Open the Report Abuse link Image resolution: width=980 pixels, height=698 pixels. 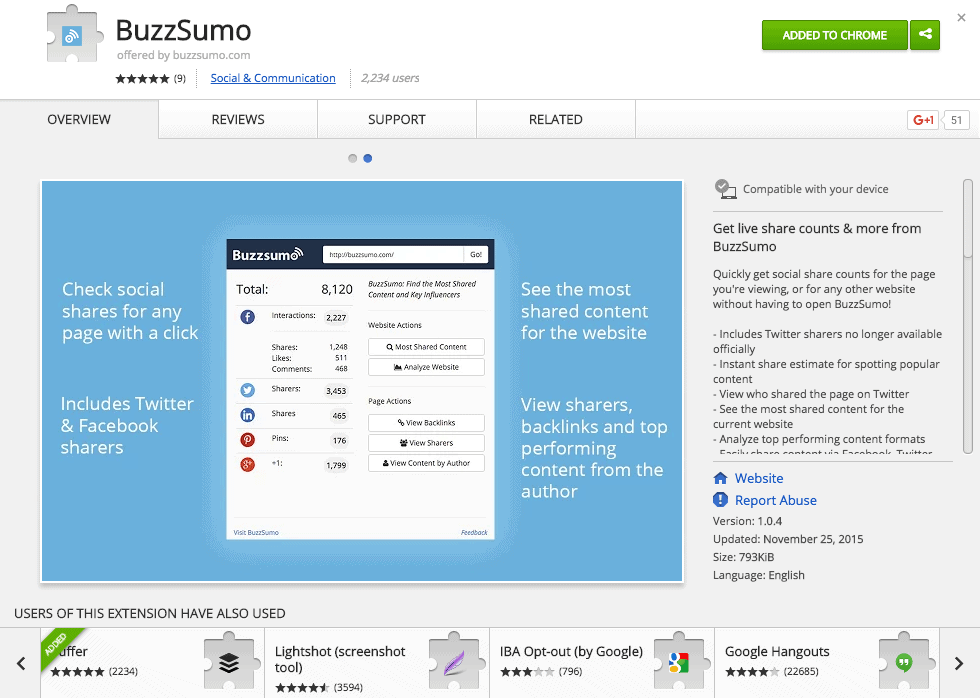tap(776, 500)
